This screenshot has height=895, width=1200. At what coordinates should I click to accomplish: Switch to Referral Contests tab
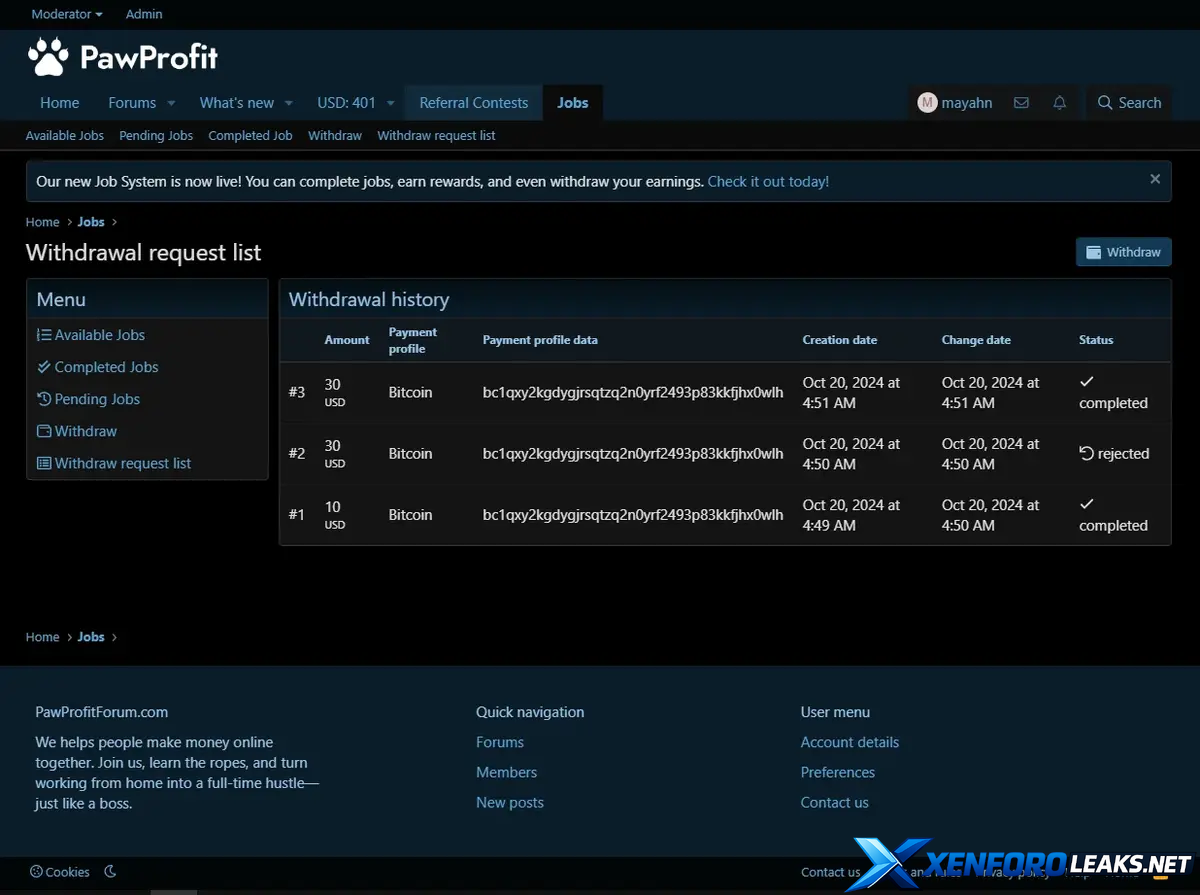(x=473, y=103)
